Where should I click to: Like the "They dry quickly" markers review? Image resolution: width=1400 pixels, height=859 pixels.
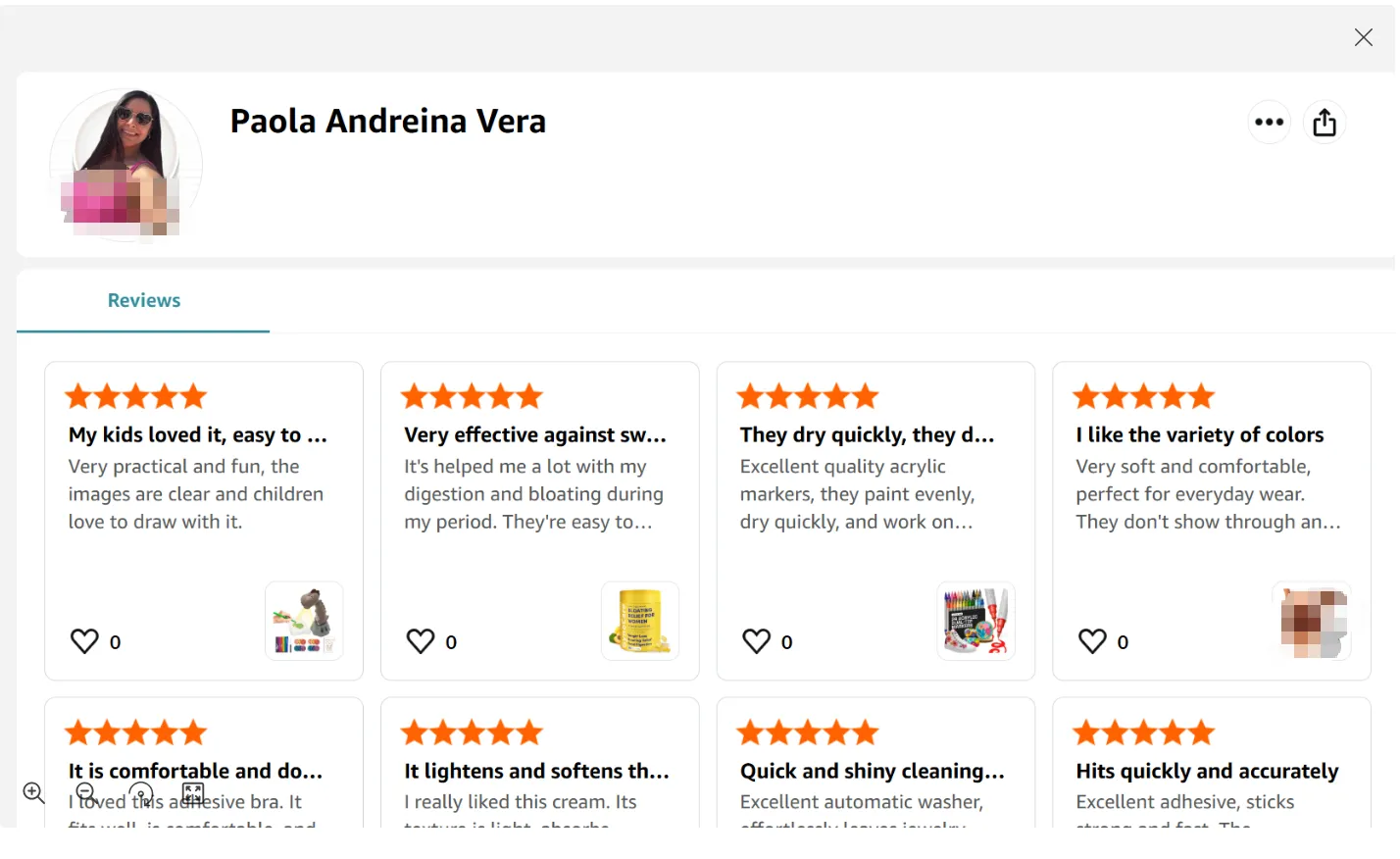coord(756,641)
